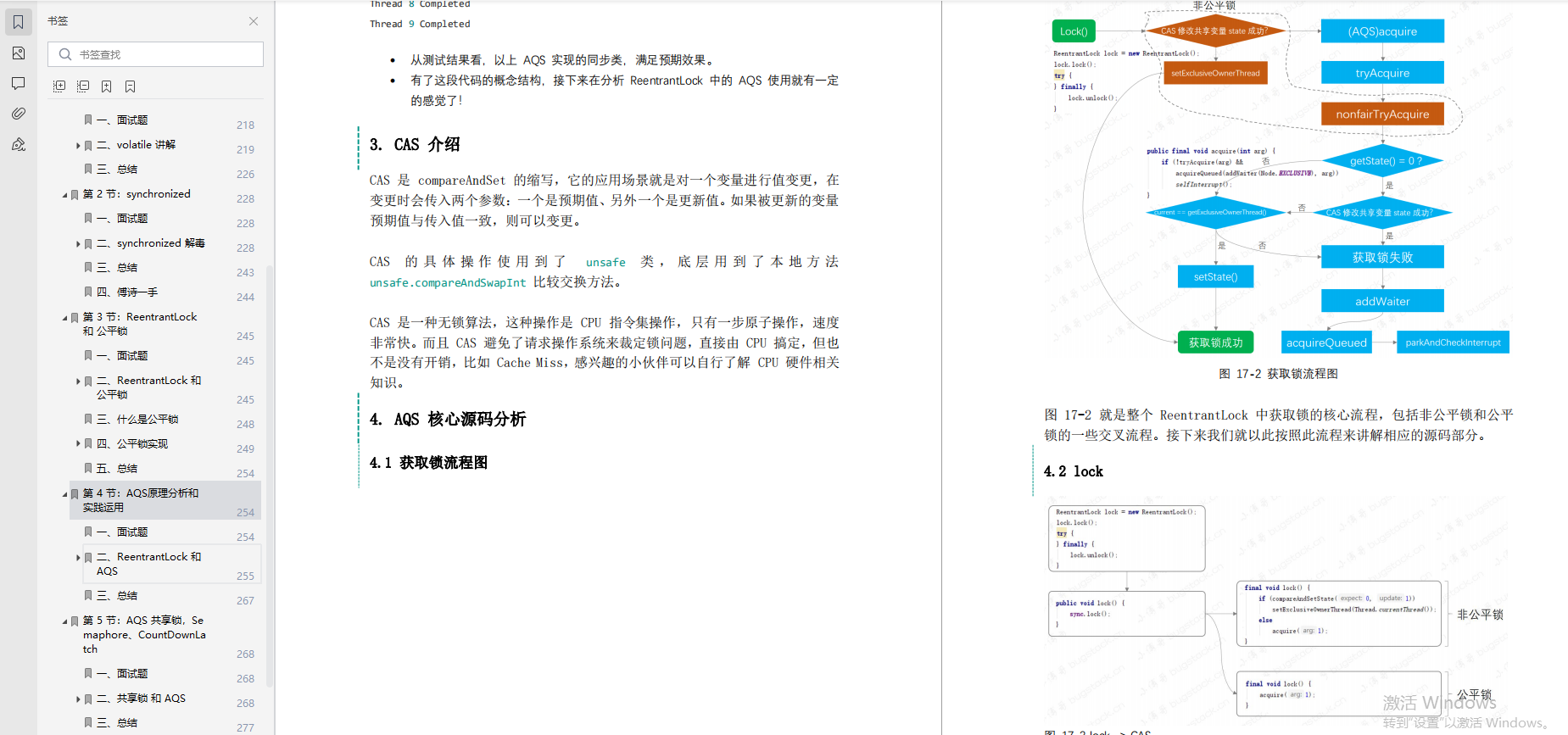
Task: Click the 获取锁成功 green box
Action: pyautogui.click(x=1215, y=342)
